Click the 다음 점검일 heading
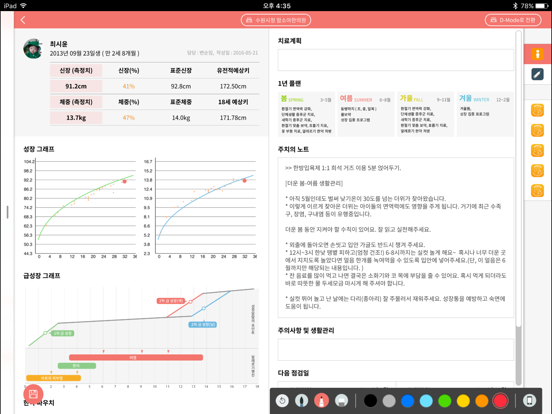This screenshot has height=414, width=552. point(293,373)
